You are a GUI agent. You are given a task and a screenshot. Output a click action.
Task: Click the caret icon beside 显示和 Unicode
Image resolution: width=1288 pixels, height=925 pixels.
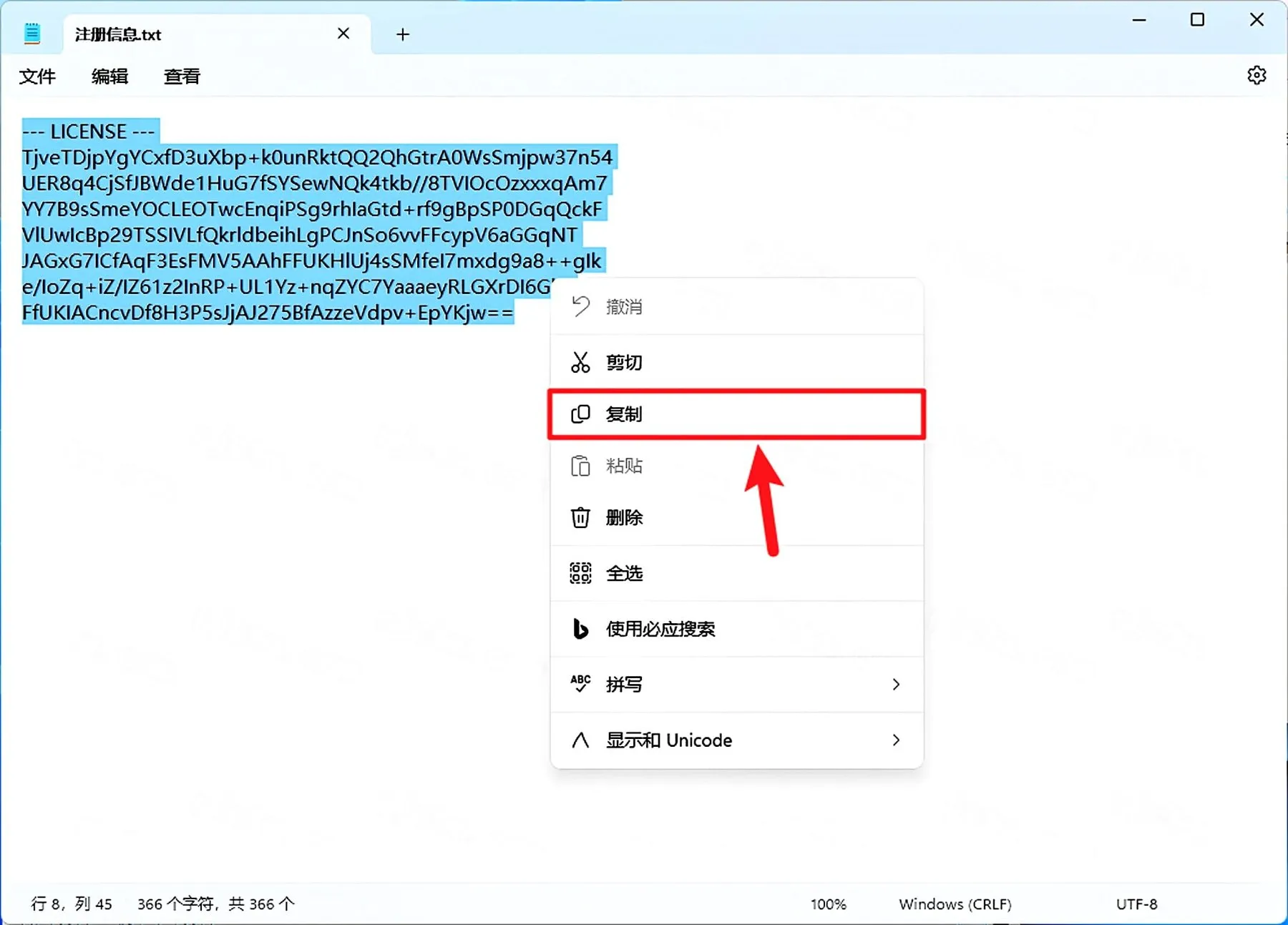tap(580, 740)
